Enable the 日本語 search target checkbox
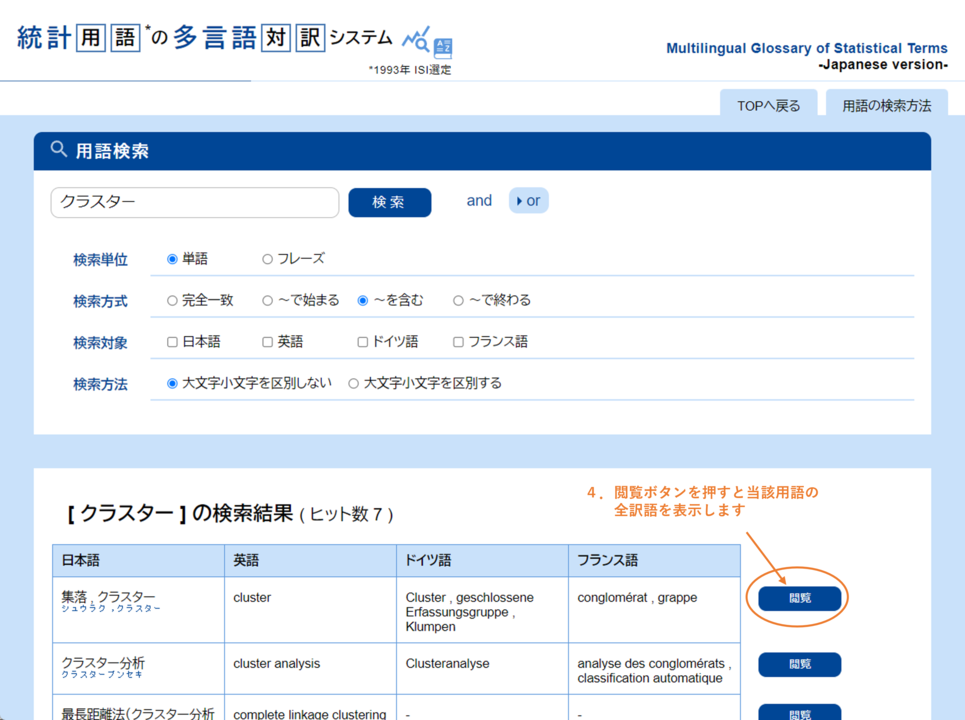965x720 pixels. (172, 342)
